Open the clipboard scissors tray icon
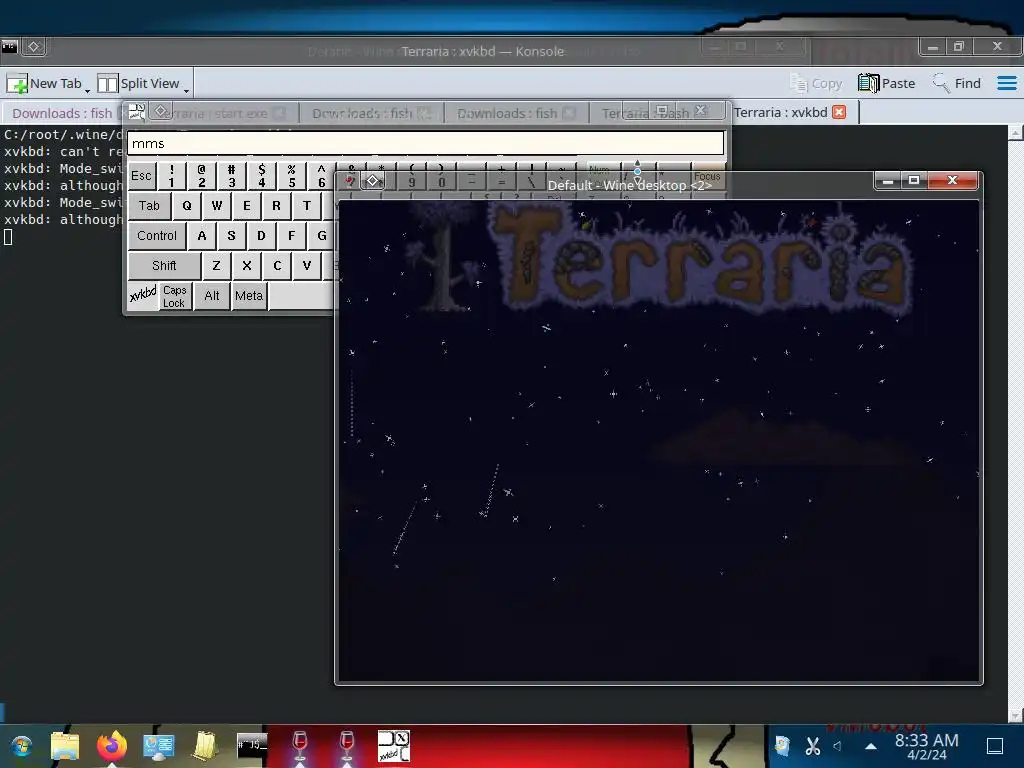 pyautogui.click(x=812, y=746)
